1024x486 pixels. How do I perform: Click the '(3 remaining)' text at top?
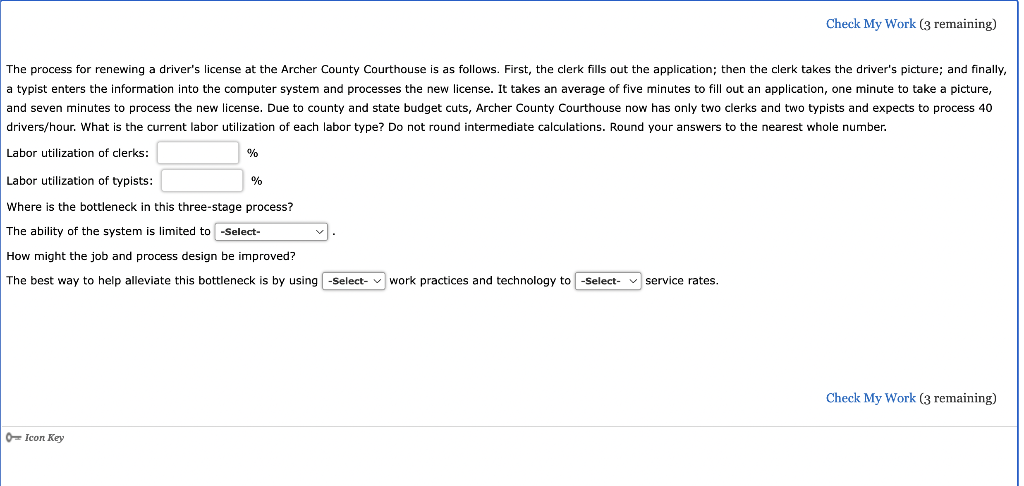[x=958, y=24]
